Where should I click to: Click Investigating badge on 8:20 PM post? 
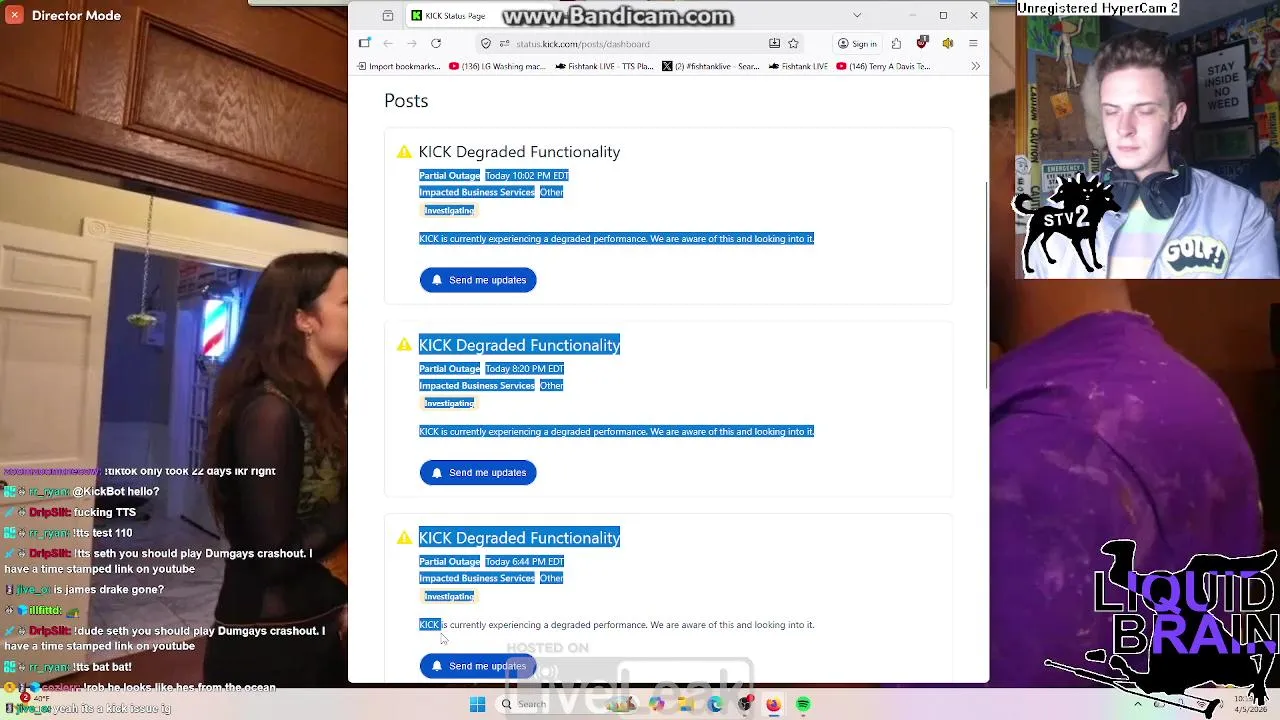pos(449,403)
